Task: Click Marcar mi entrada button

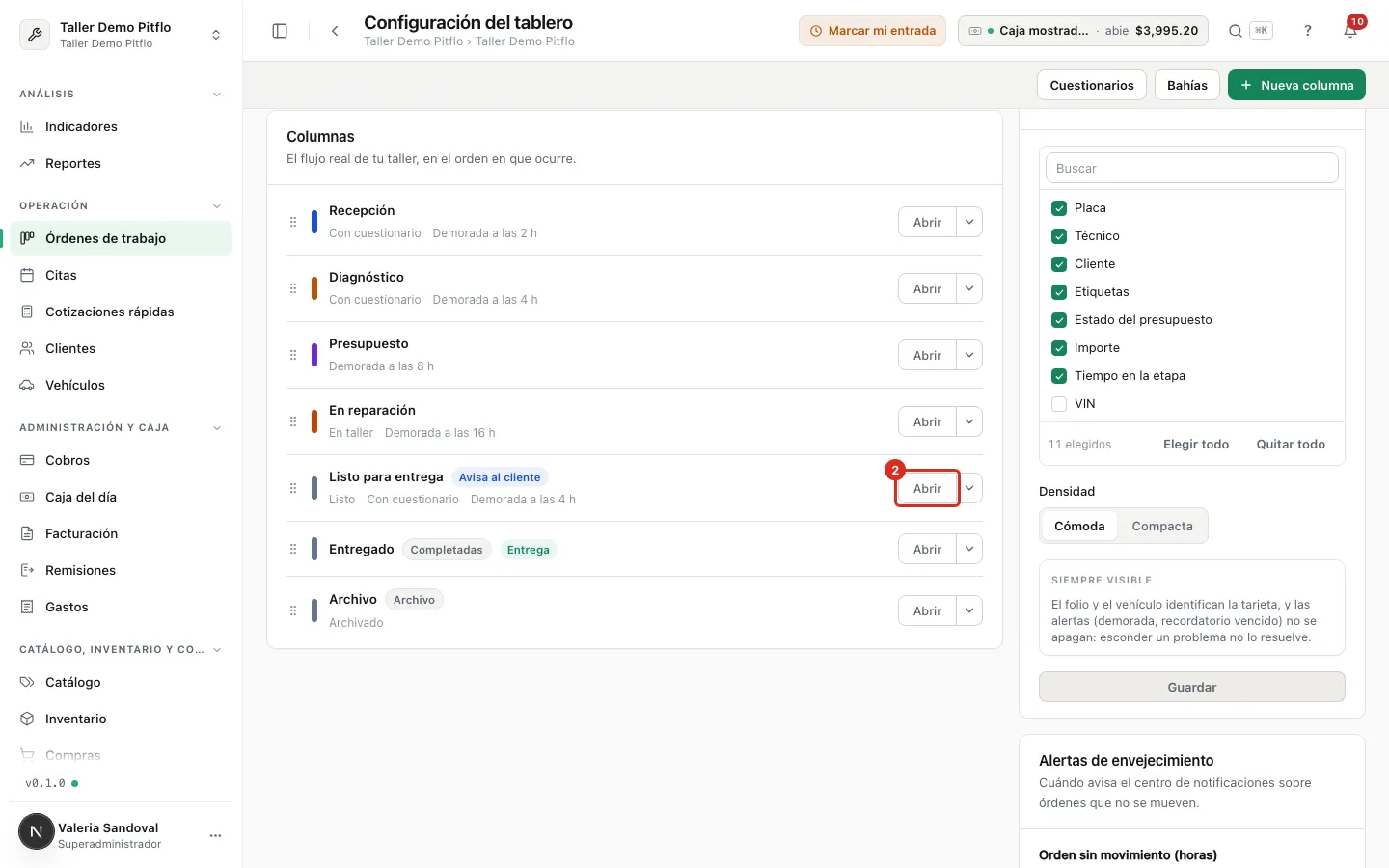Action: coord(873,31)
